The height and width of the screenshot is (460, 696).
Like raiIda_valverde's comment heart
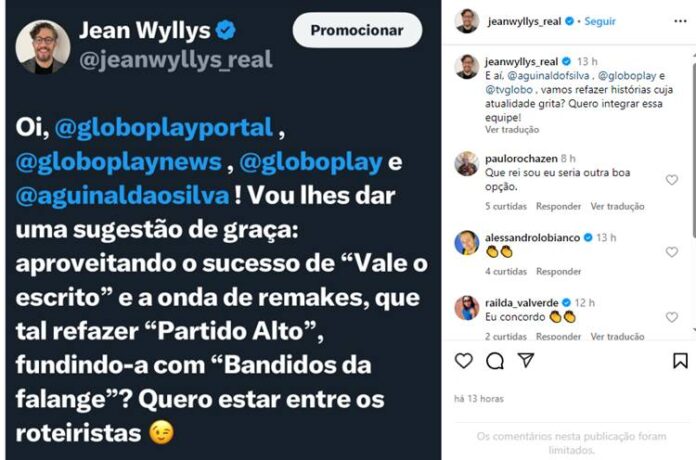pyautogui.click(x=672, y=317)
